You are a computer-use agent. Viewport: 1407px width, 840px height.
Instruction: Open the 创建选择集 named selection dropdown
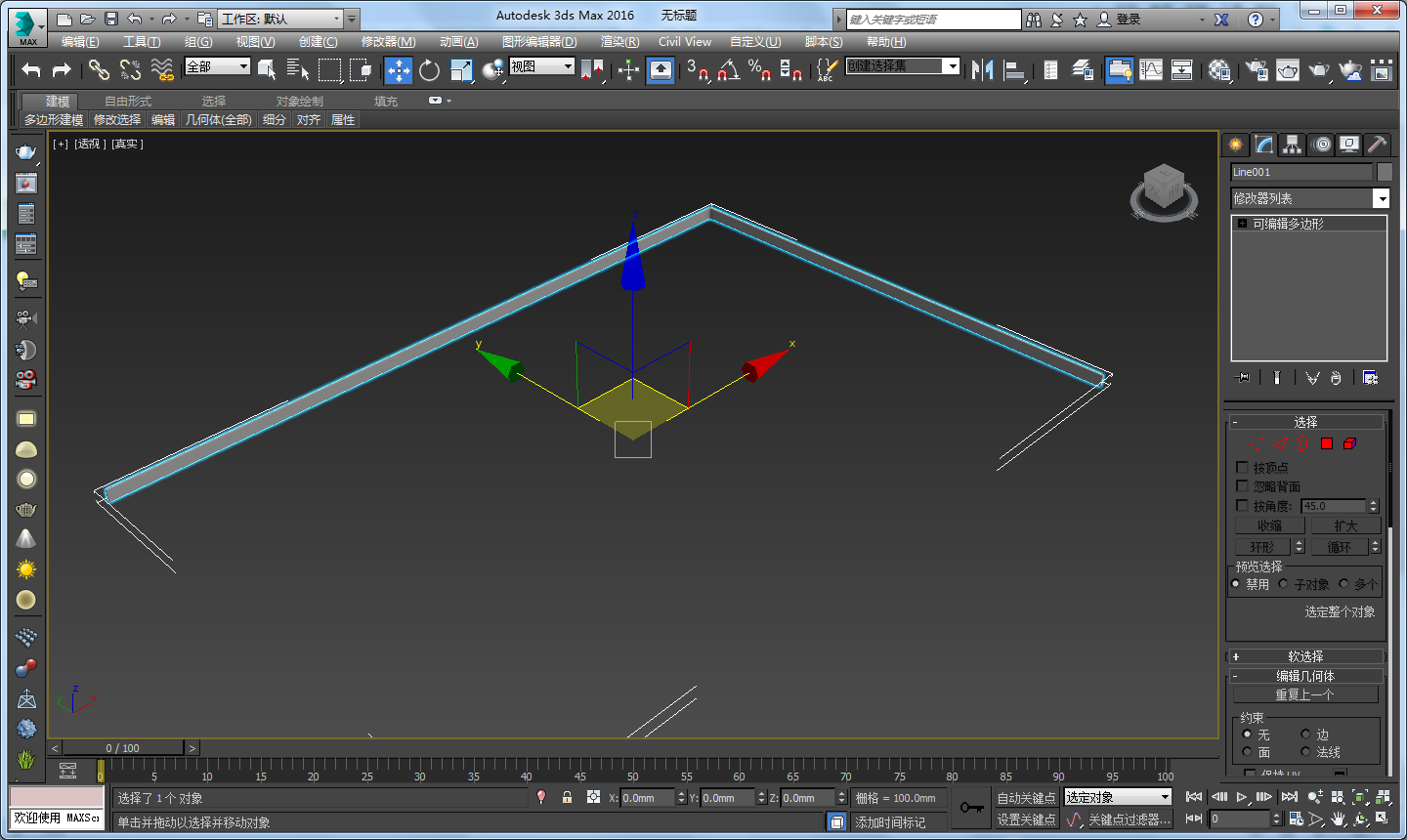tap(903, 65)
